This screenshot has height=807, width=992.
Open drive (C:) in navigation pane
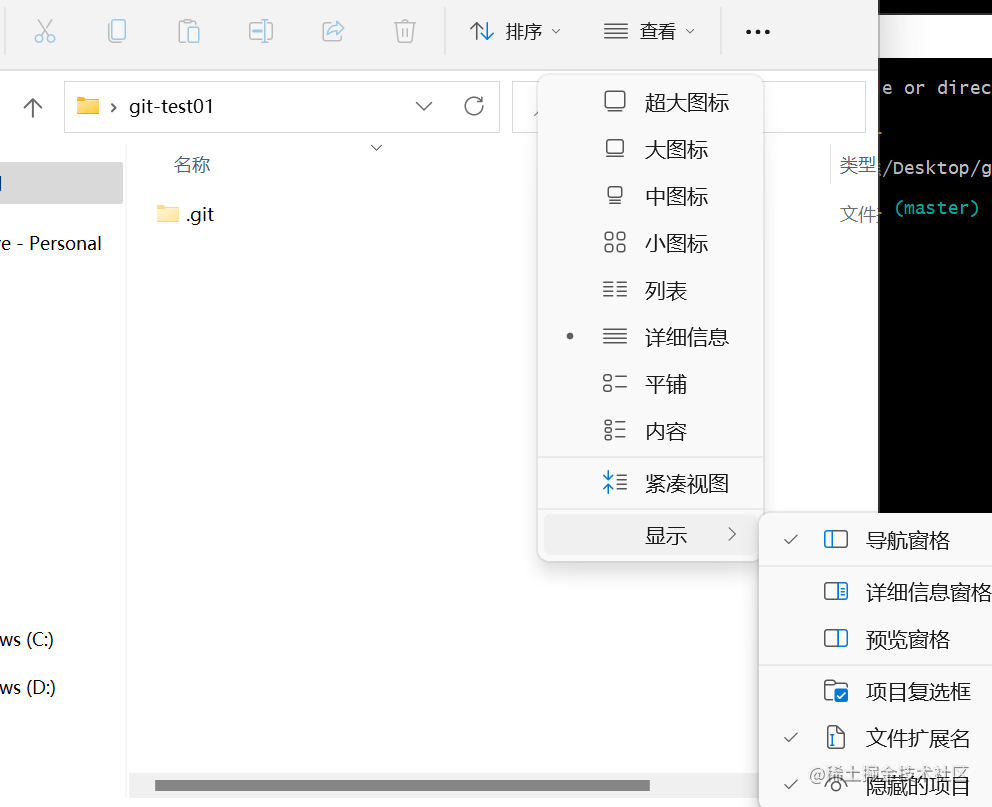(x=27, y=639)
